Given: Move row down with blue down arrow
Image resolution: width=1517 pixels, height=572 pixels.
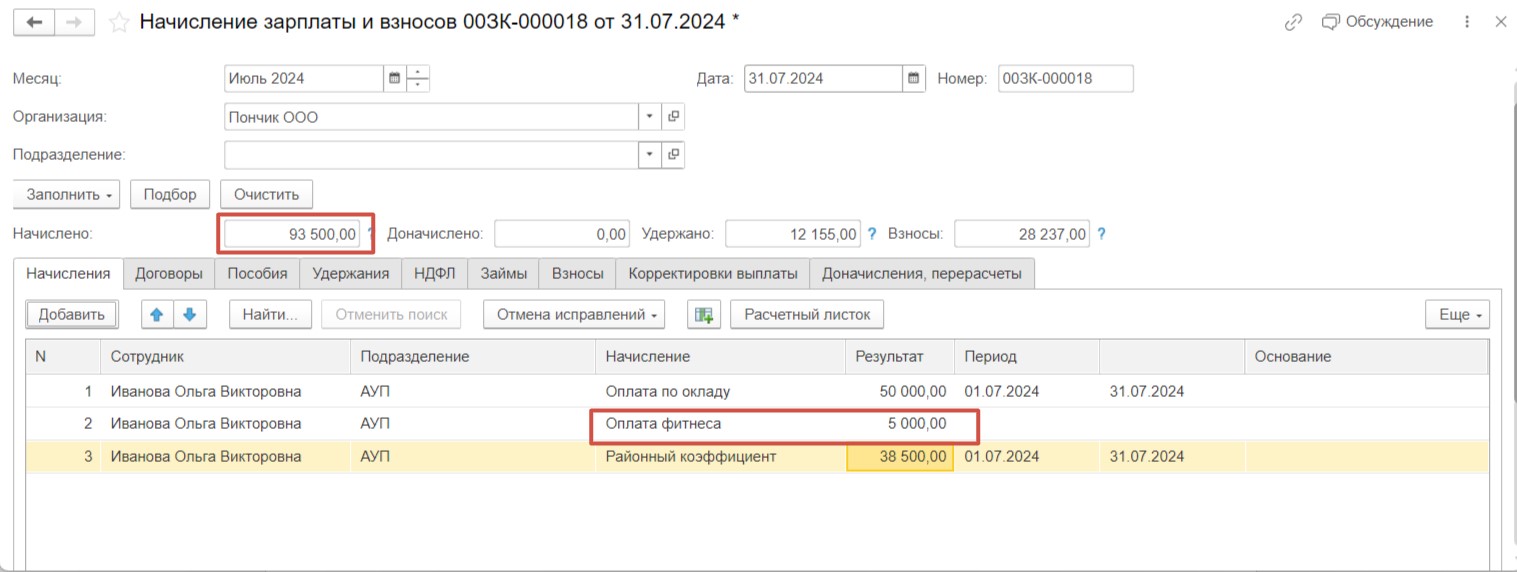Looking at the screenshot, I should (189, 315).
